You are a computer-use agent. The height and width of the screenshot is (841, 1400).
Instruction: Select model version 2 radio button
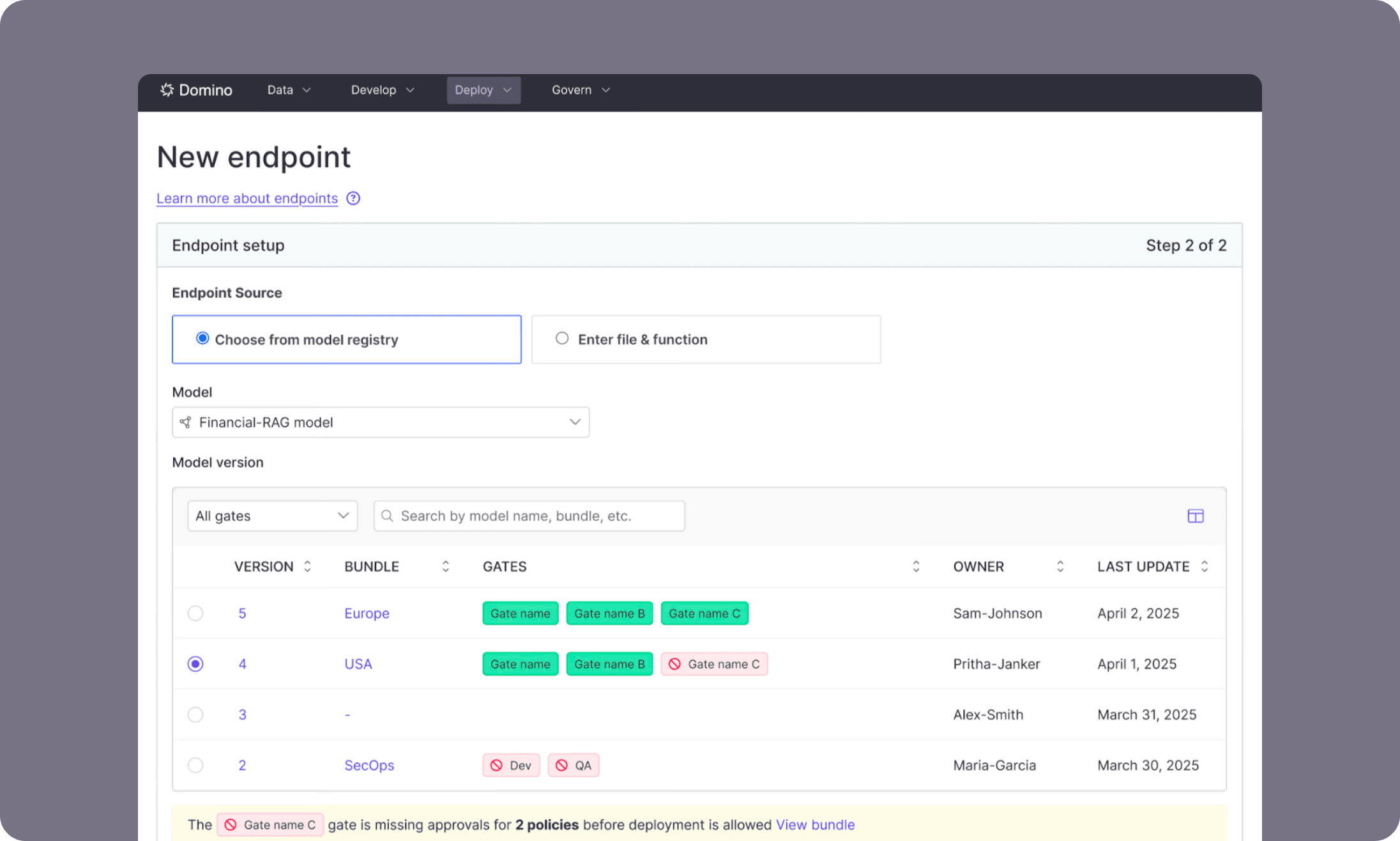pyautogui.click(x=195, y=765)
